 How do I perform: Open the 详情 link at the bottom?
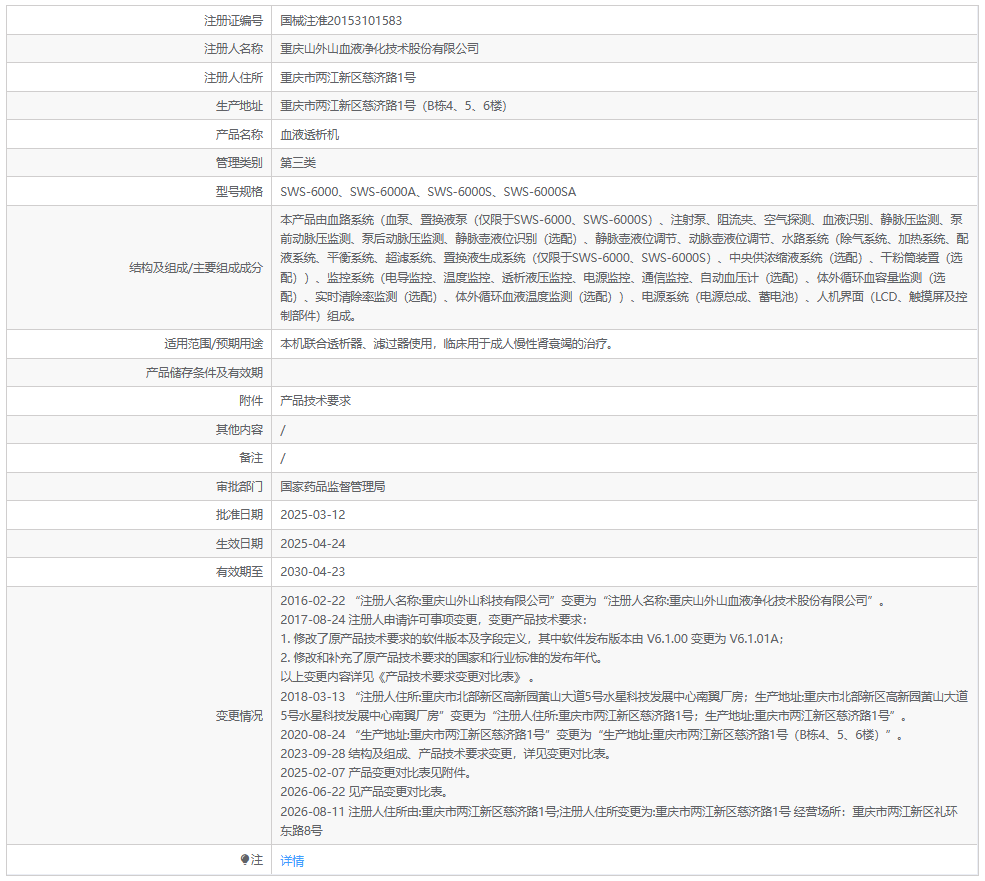tap(292, 860)
